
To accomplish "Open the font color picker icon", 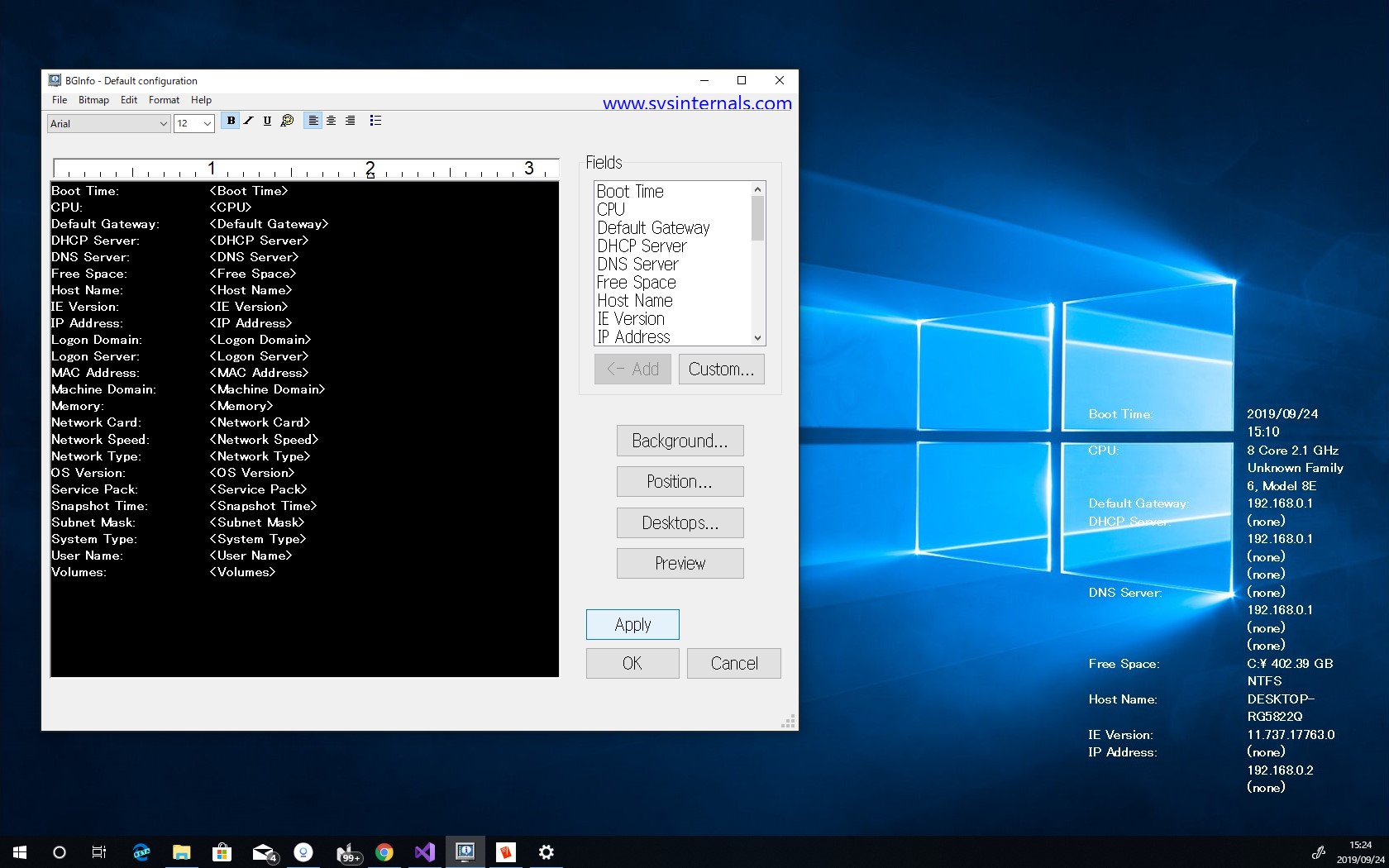I will (x=287, y=121).
